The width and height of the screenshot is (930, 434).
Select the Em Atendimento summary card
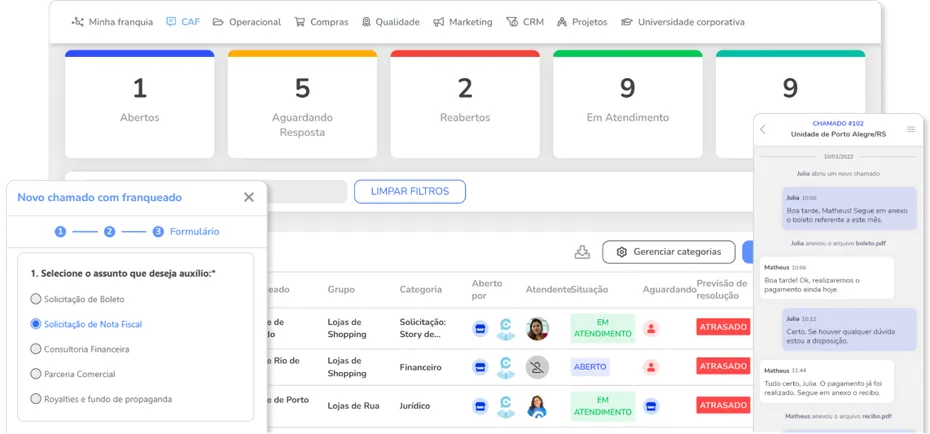point(628,104)
